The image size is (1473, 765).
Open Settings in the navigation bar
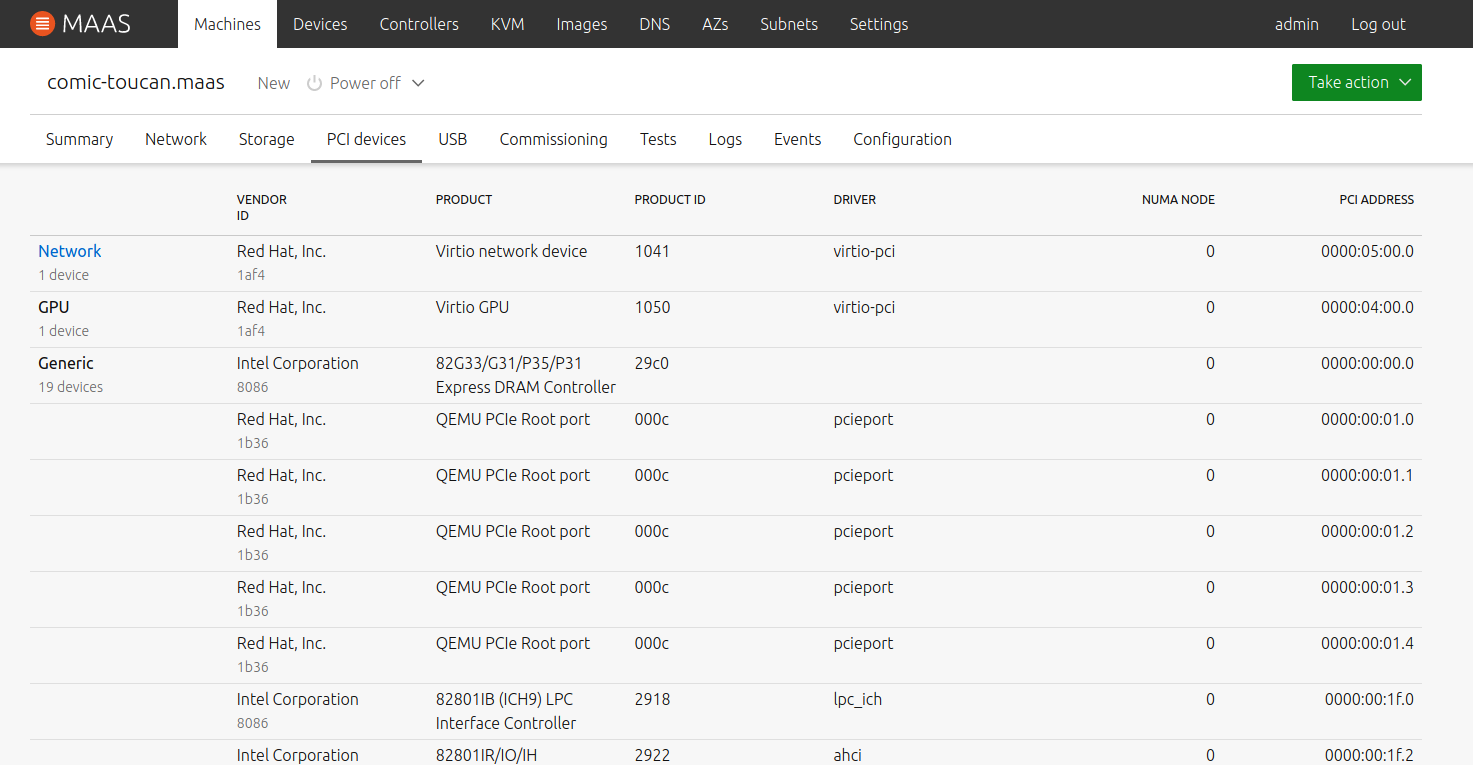pos(878,24)
